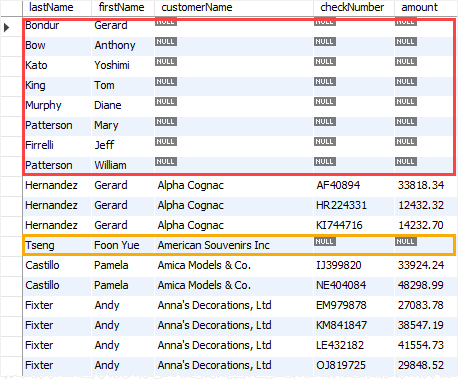Click the current row arrow indicator
458x379 pixels.
pos(7,27)
